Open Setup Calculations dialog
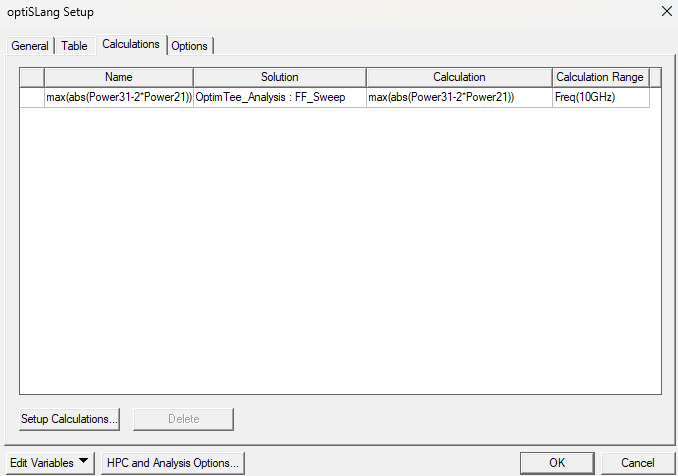Screen dimensions: 678x476 pos(70,419)
